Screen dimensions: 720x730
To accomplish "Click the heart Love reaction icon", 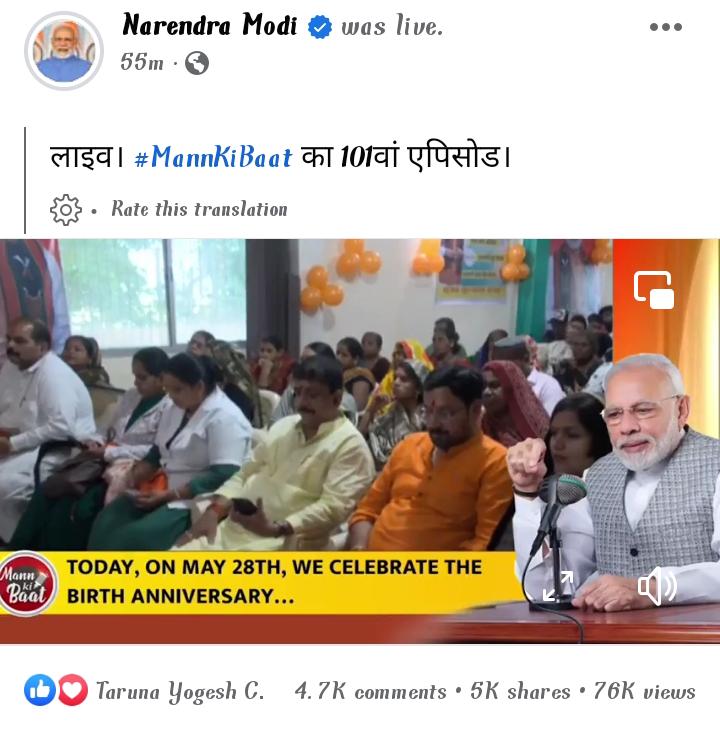I will [x=72, y=690].
